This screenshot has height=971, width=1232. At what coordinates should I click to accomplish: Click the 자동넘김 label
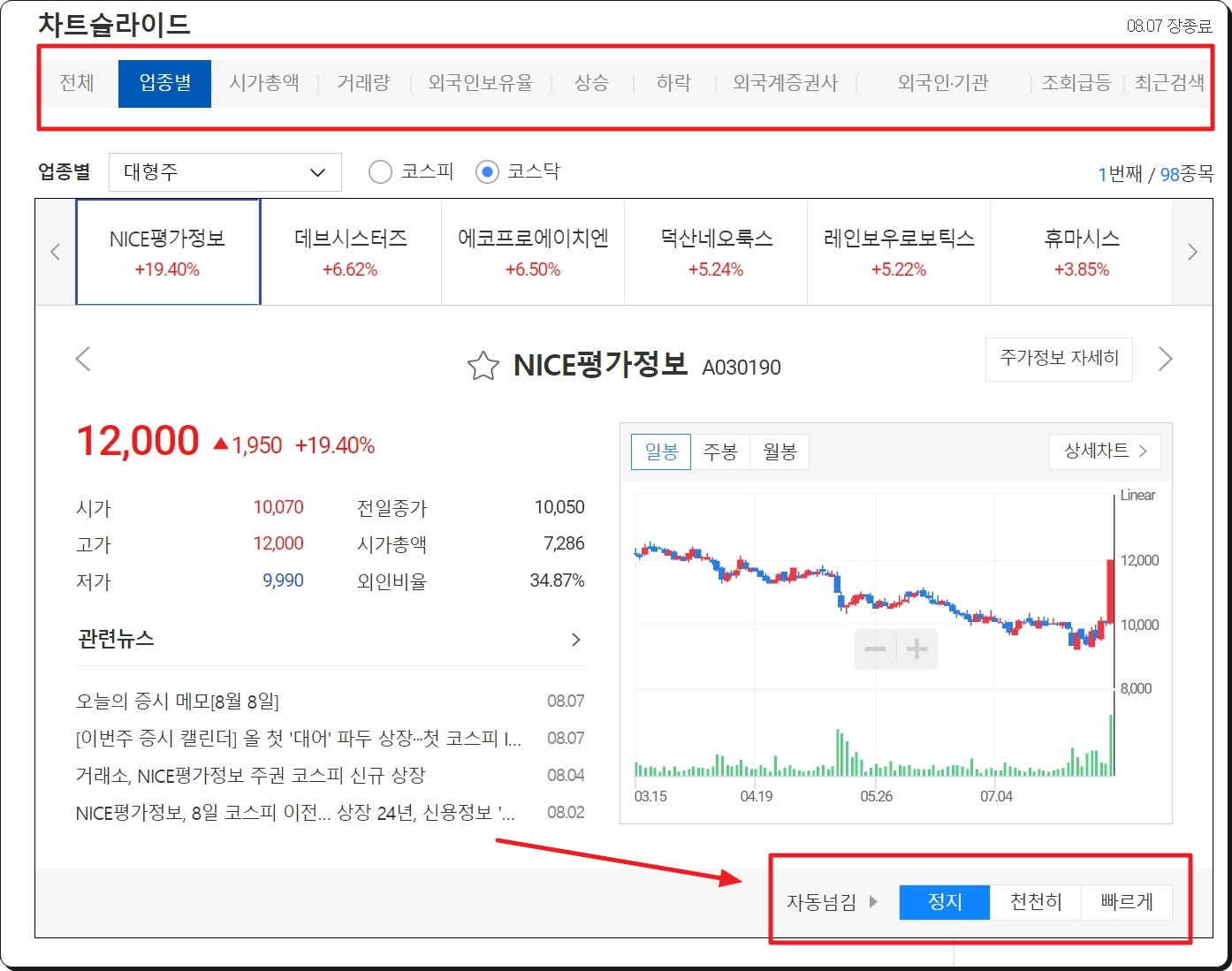[x=822, y=902]
